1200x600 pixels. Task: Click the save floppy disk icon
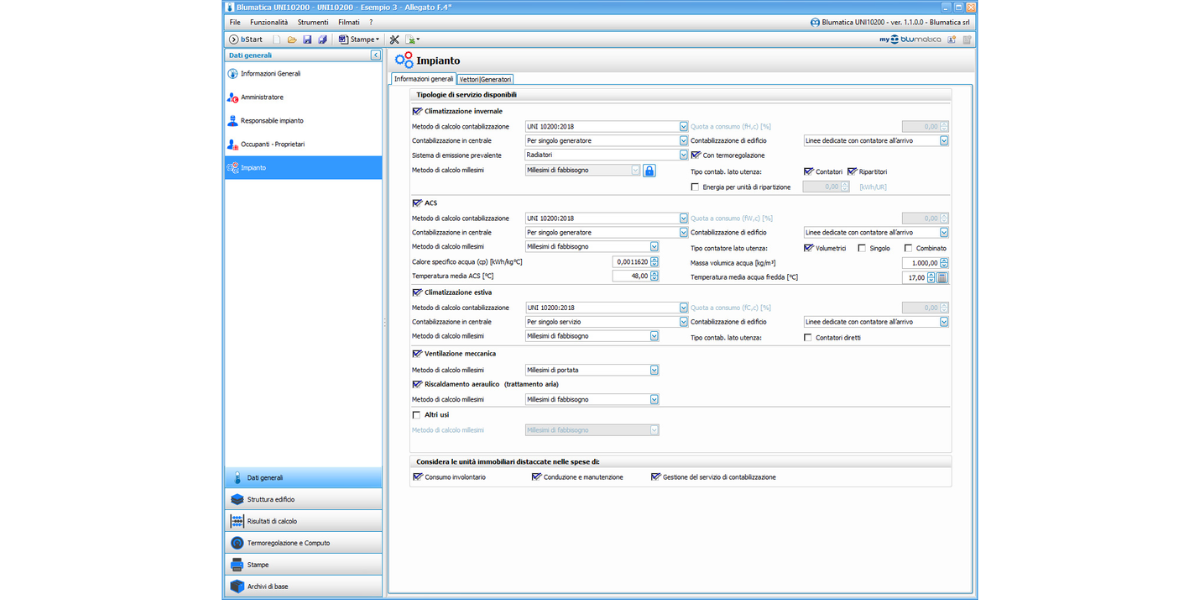pyautogui.click(x=307, y=40)
